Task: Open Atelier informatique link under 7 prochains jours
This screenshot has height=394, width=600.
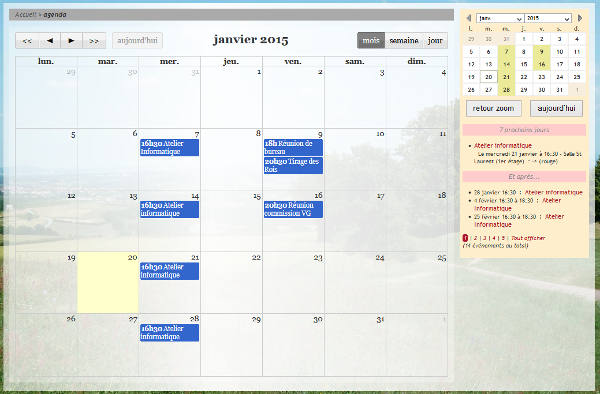Action: (502, 145)
